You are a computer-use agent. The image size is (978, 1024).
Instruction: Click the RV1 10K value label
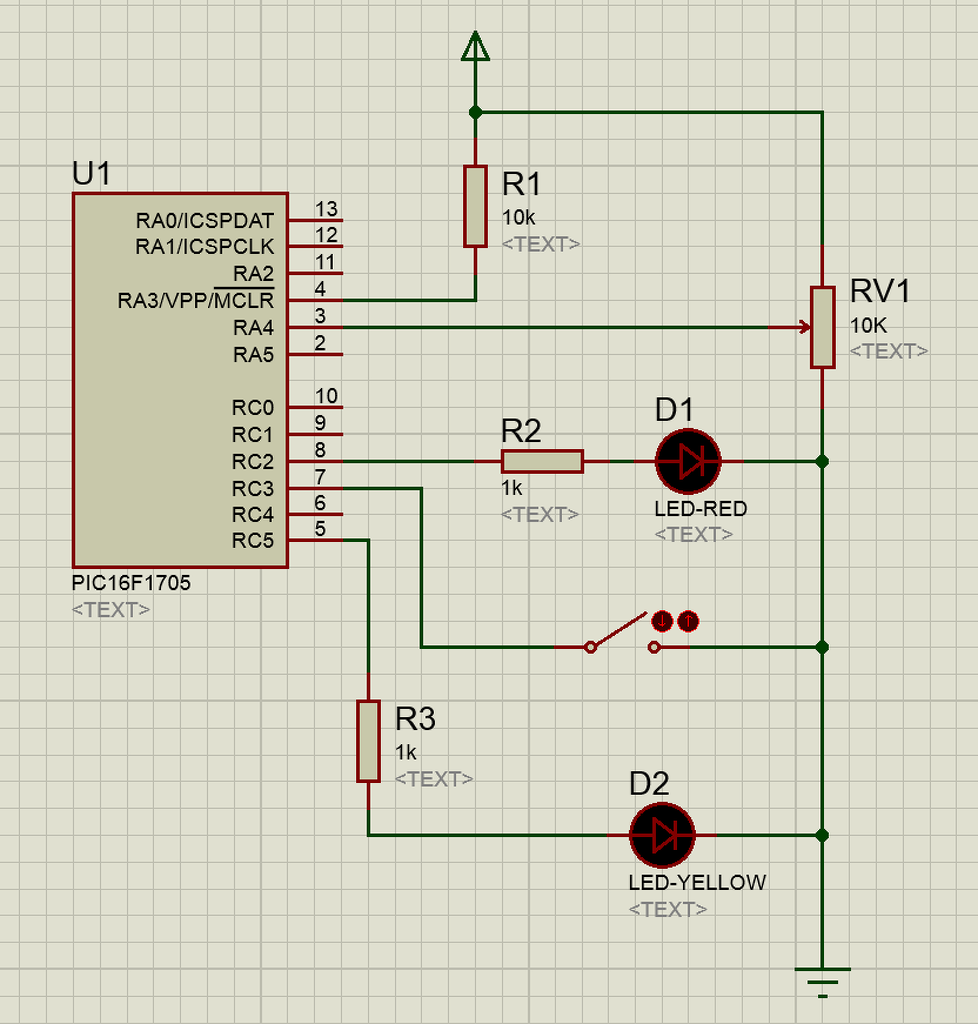[x=868, y=325]
